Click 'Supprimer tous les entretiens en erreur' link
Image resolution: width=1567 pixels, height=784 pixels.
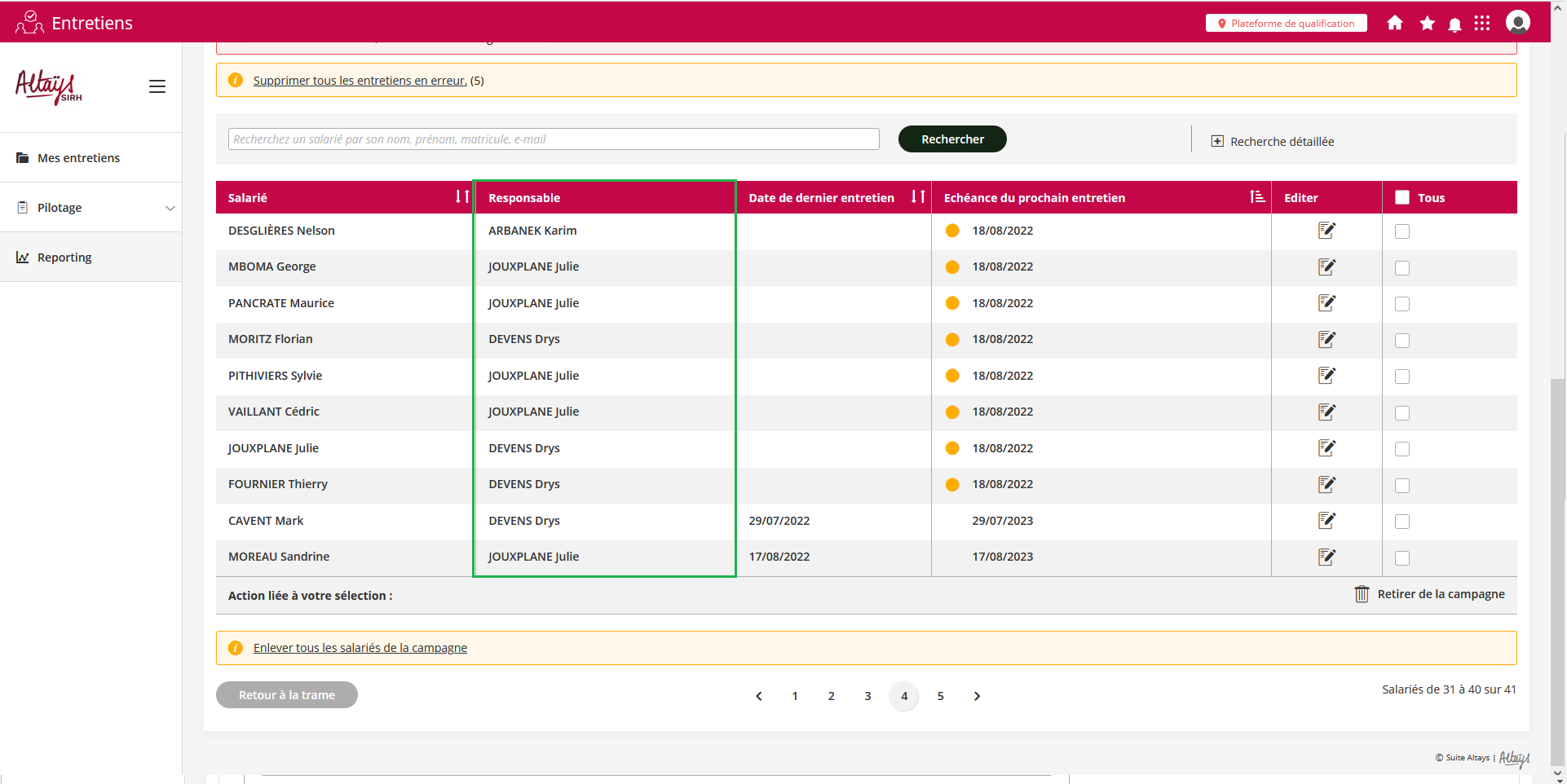[360, 81]
